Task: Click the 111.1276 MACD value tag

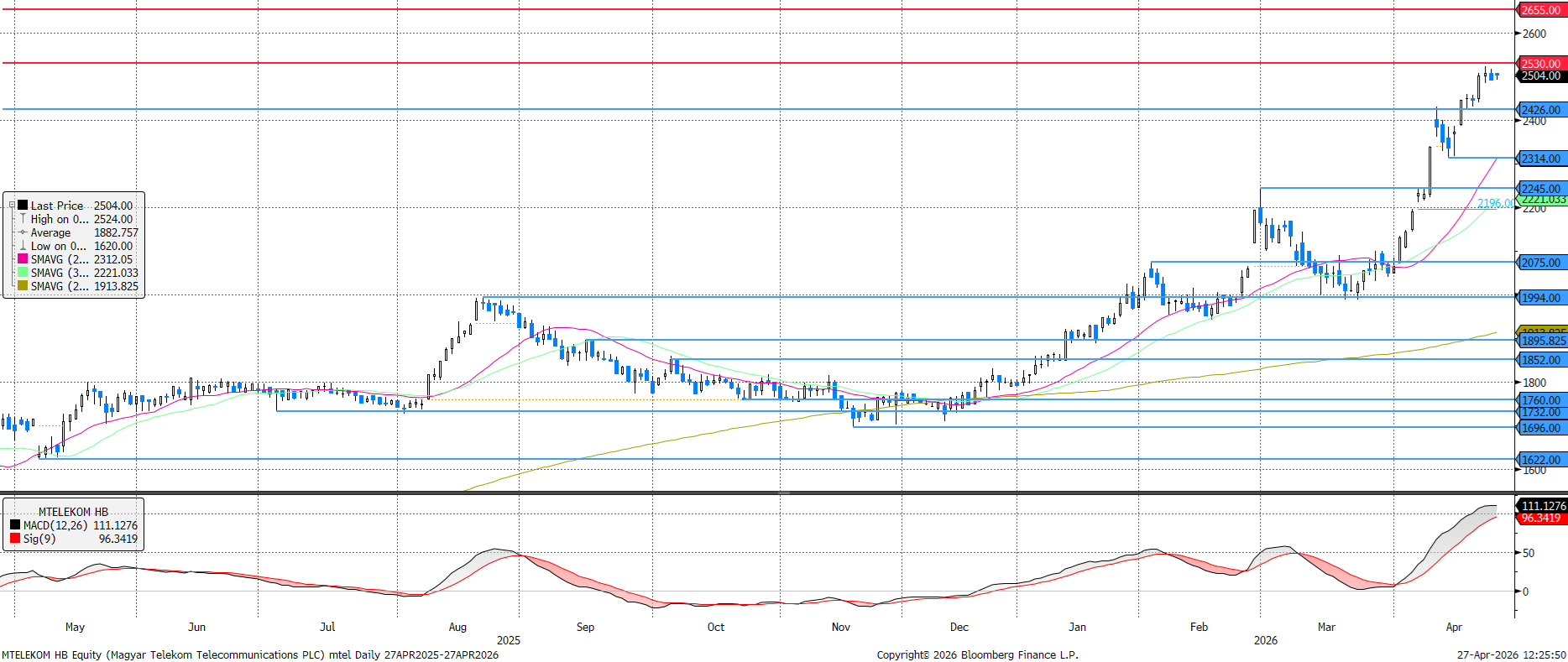Action: (1543, 506)
